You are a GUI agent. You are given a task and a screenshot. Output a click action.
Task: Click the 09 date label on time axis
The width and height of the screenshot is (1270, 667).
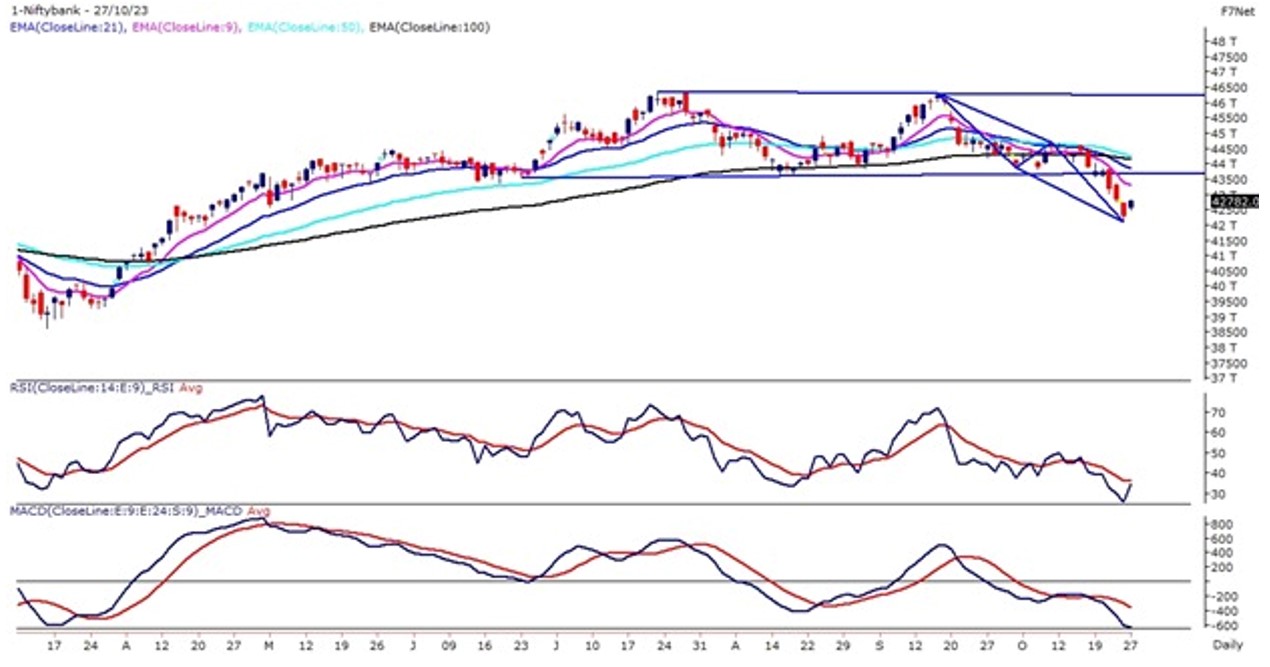(449, 648)
